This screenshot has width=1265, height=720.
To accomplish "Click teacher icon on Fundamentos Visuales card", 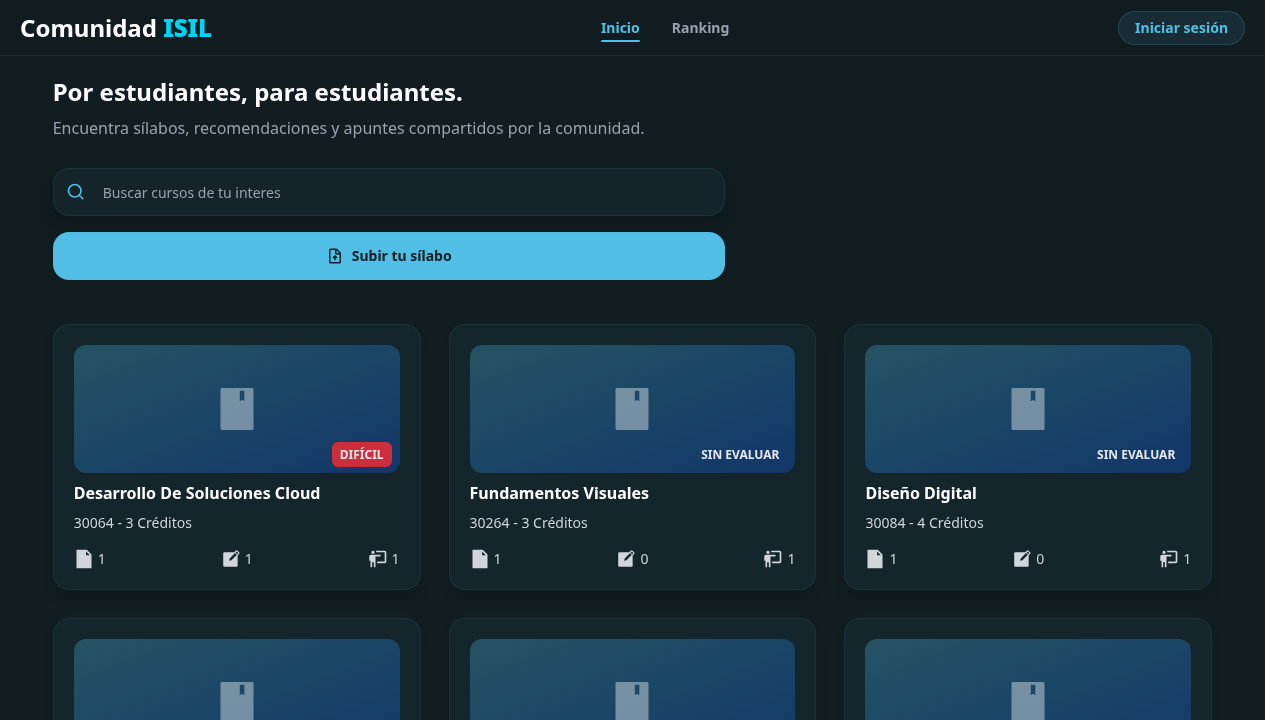I will [x=773, y=559].
